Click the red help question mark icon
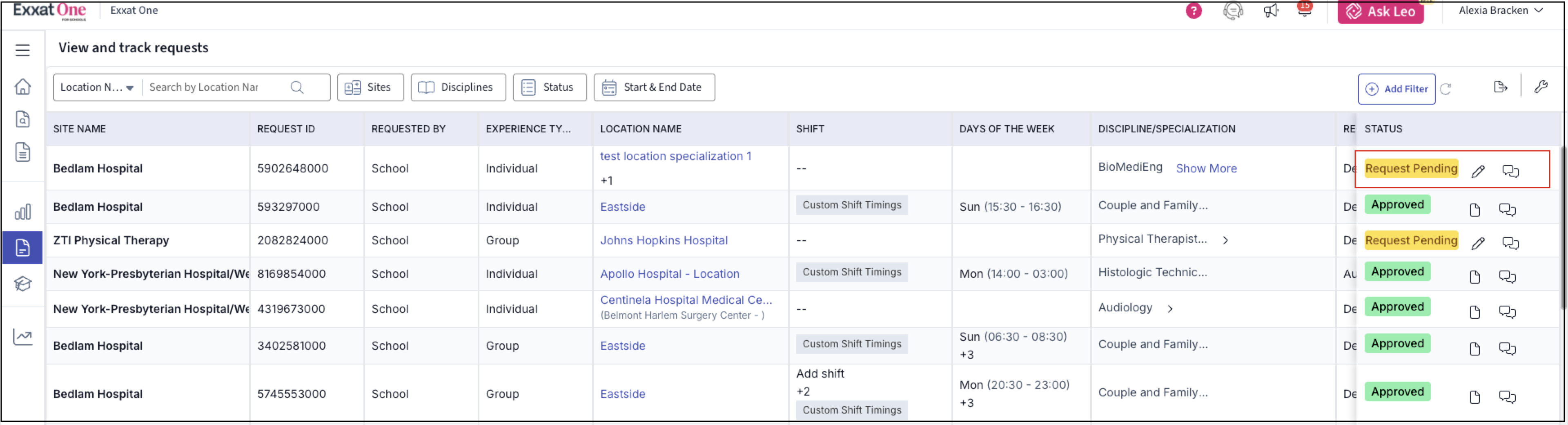Image resolution: width=1568 pixels, height=425 pixels. (x=1193, y=11)
